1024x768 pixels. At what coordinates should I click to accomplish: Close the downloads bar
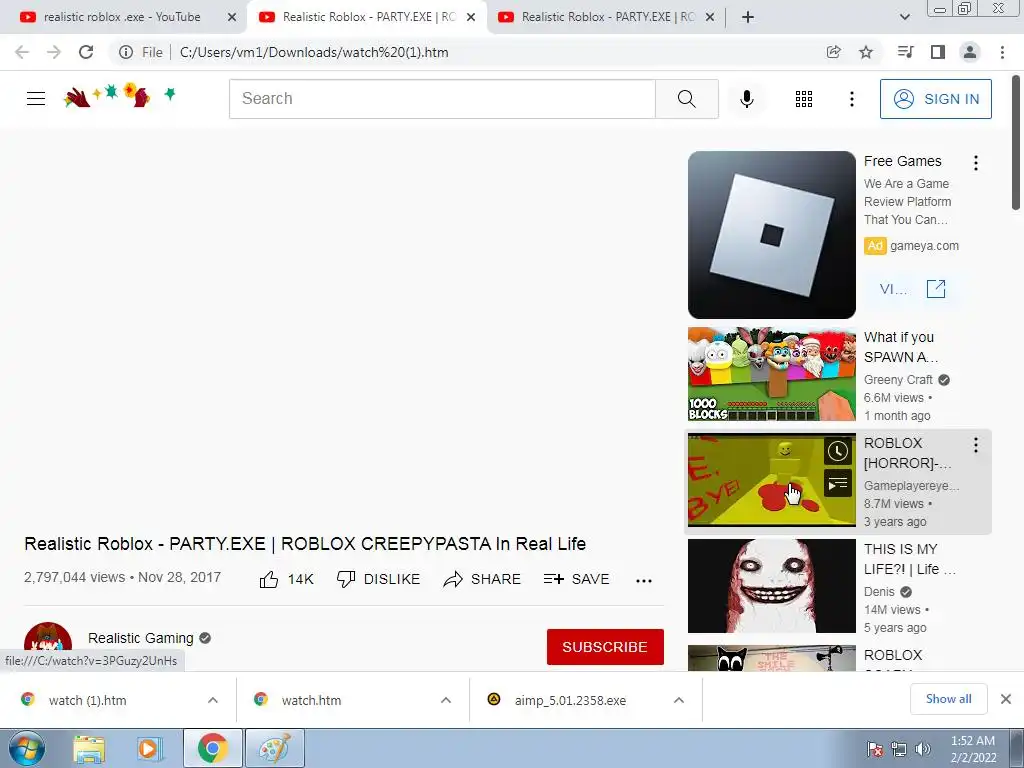1006,699
